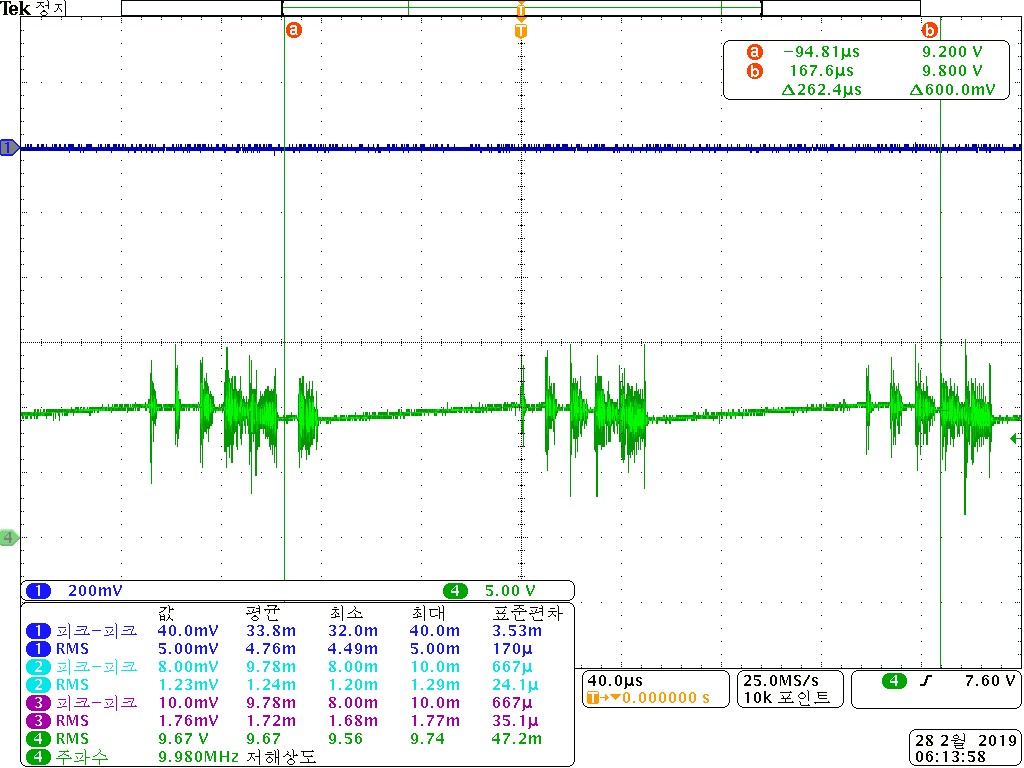Screen dimensions: 1024x768
Task: Click the orange trigger position T marker
Action: (x=520, y=31)
